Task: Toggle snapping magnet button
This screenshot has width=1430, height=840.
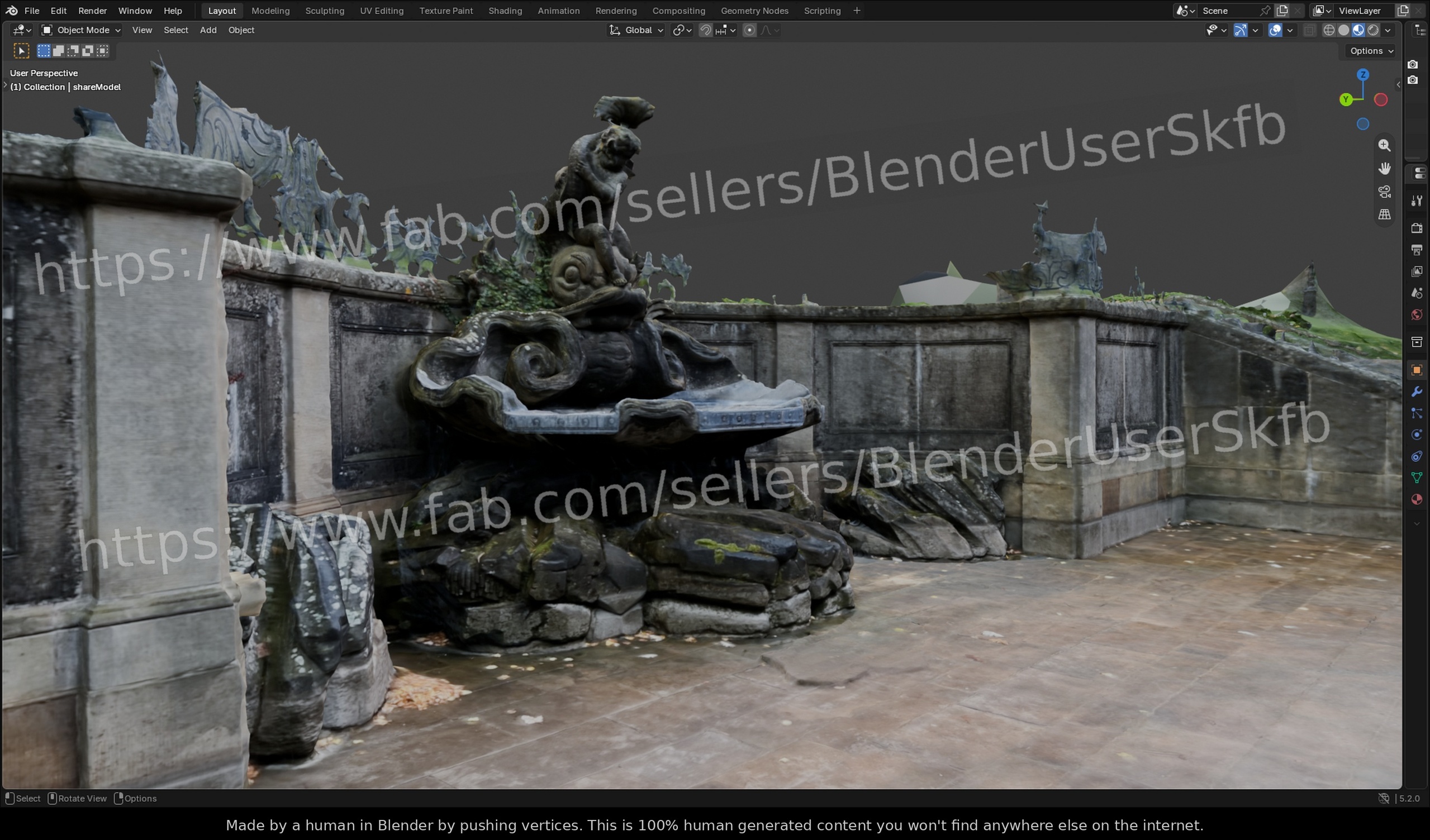Action: [x=705, y=30]
